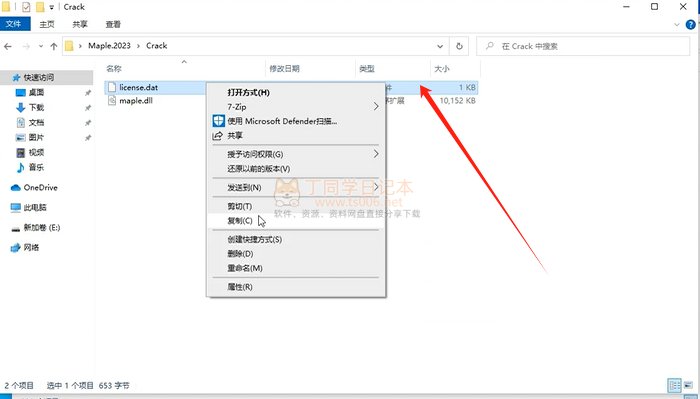Switch to details view layout icon
The width and height of the screenshot is (700, 399).
(x=675, y=385)
